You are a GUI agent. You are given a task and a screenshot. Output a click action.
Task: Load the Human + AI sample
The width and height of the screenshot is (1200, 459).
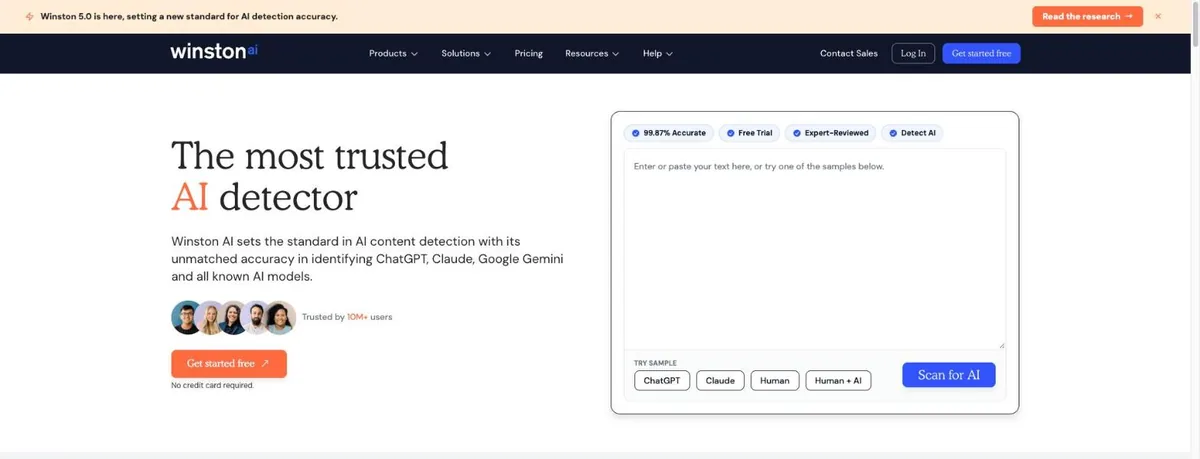pyautogui.click(x=838, y=381)
